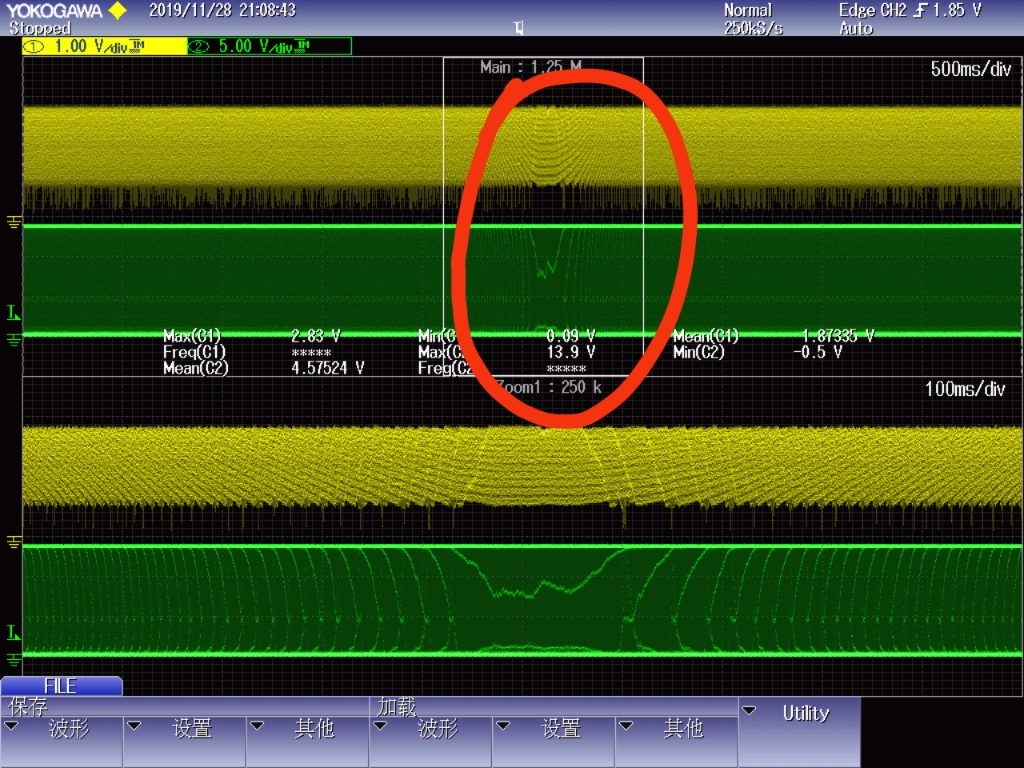This screenshot has height=768, width=1024.
Task: Expand the Utility menu
Action: 799,731
